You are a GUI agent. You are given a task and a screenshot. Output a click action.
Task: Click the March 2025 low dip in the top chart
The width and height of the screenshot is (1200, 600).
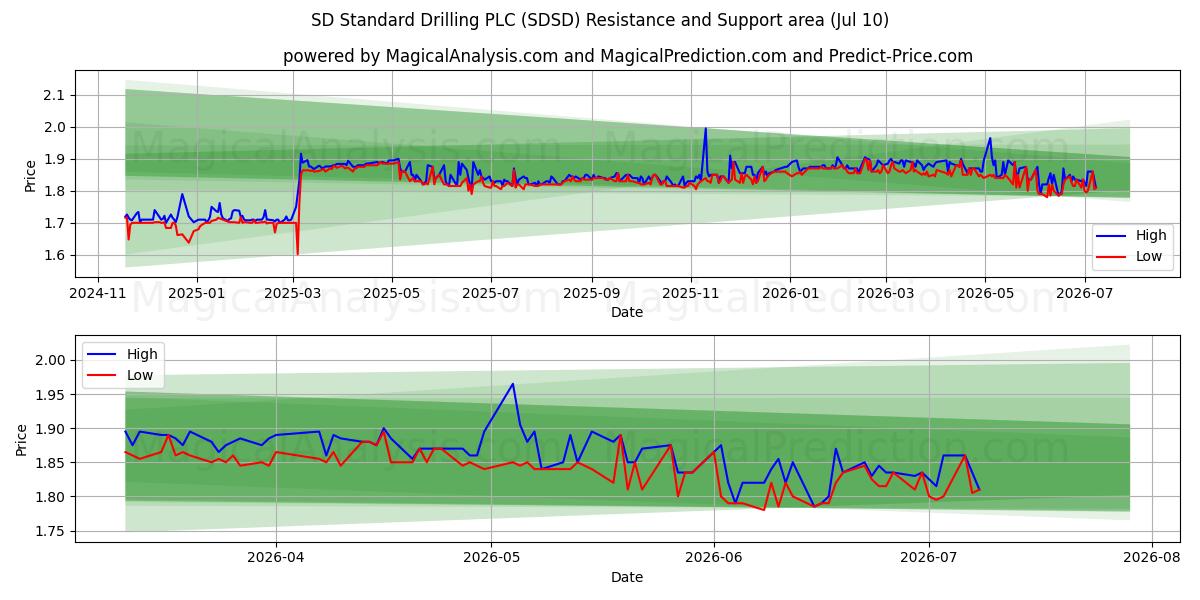(297, 254)
